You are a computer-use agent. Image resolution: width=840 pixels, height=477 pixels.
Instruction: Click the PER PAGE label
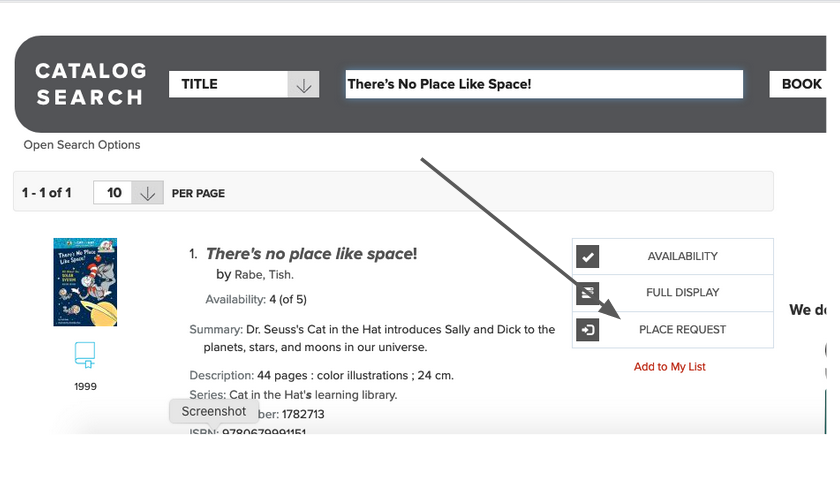coord(198,193)
